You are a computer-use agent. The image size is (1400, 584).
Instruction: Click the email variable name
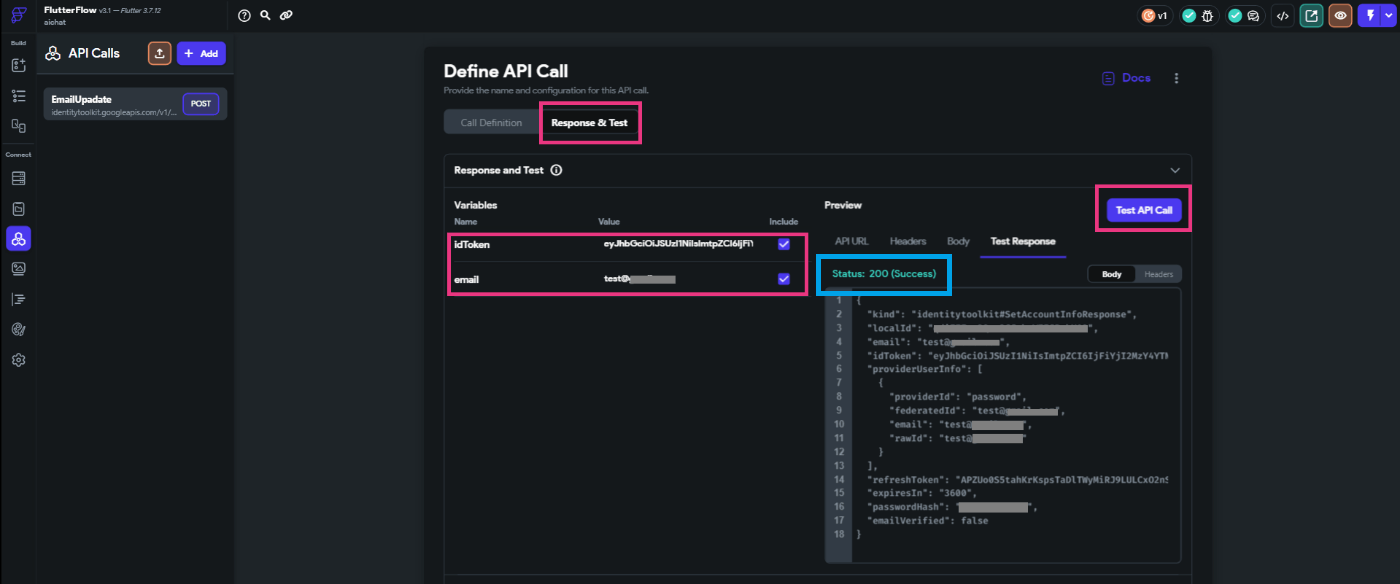tap(466, 279)
